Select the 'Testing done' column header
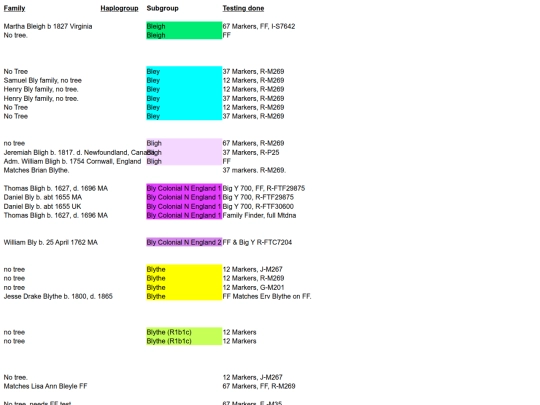Image resolution: width=540 pixels, height=405 pixels. pyautogui.click(x=243, y=8)
